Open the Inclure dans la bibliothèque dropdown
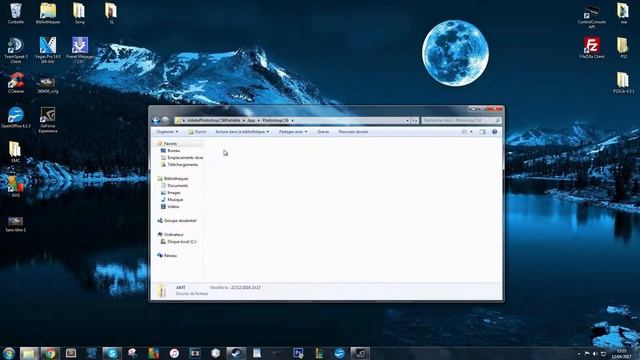 242,132
